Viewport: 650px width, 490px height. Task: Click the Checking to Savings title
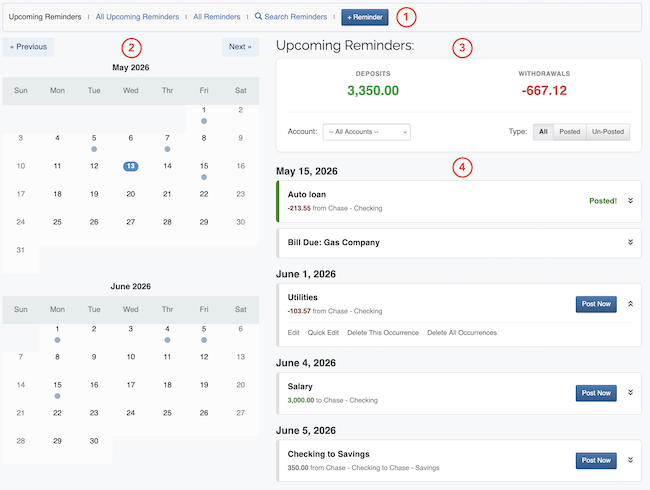[x=328, y=454]
